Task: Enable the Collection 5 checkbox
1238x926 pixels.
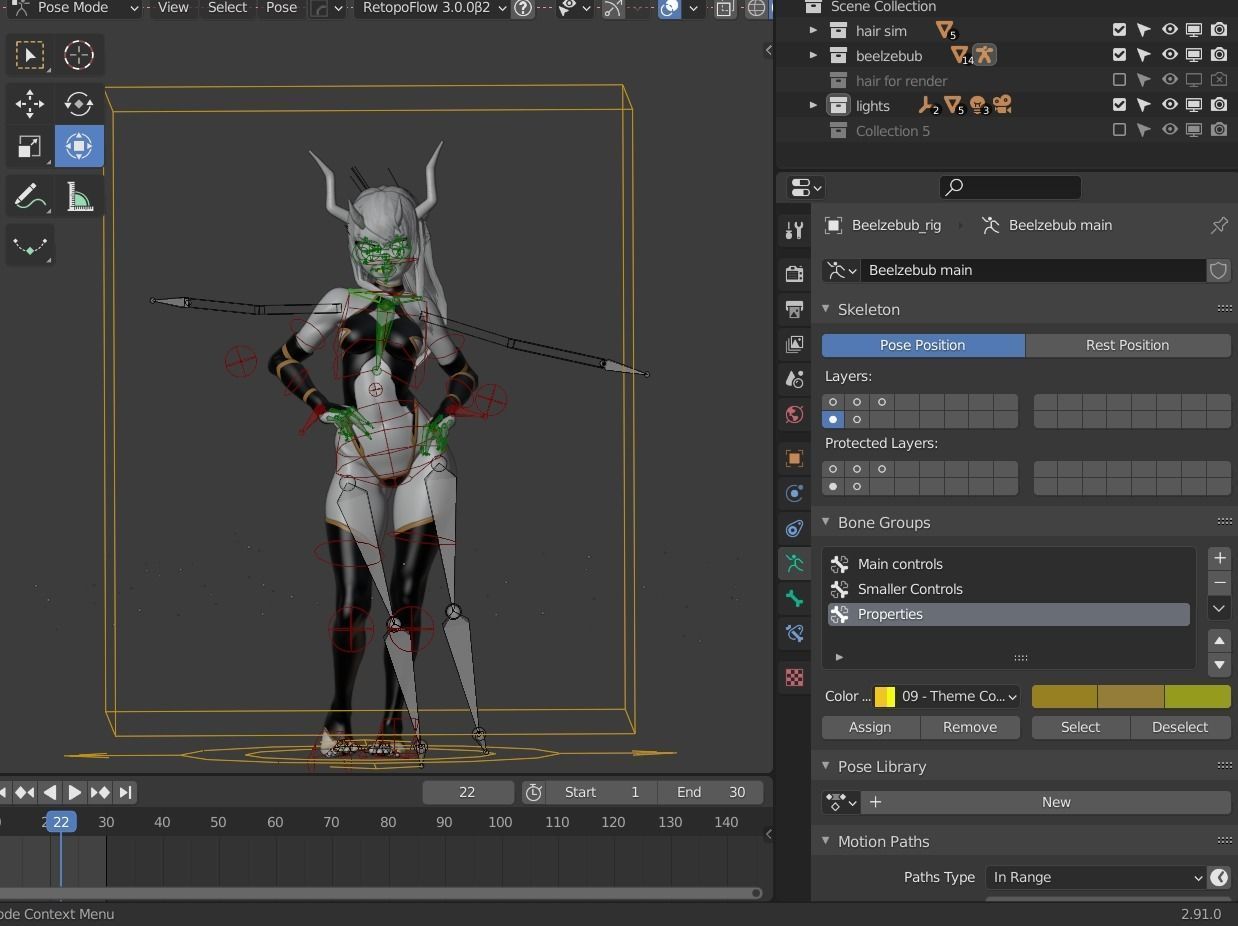Action: coord(1119,130)
